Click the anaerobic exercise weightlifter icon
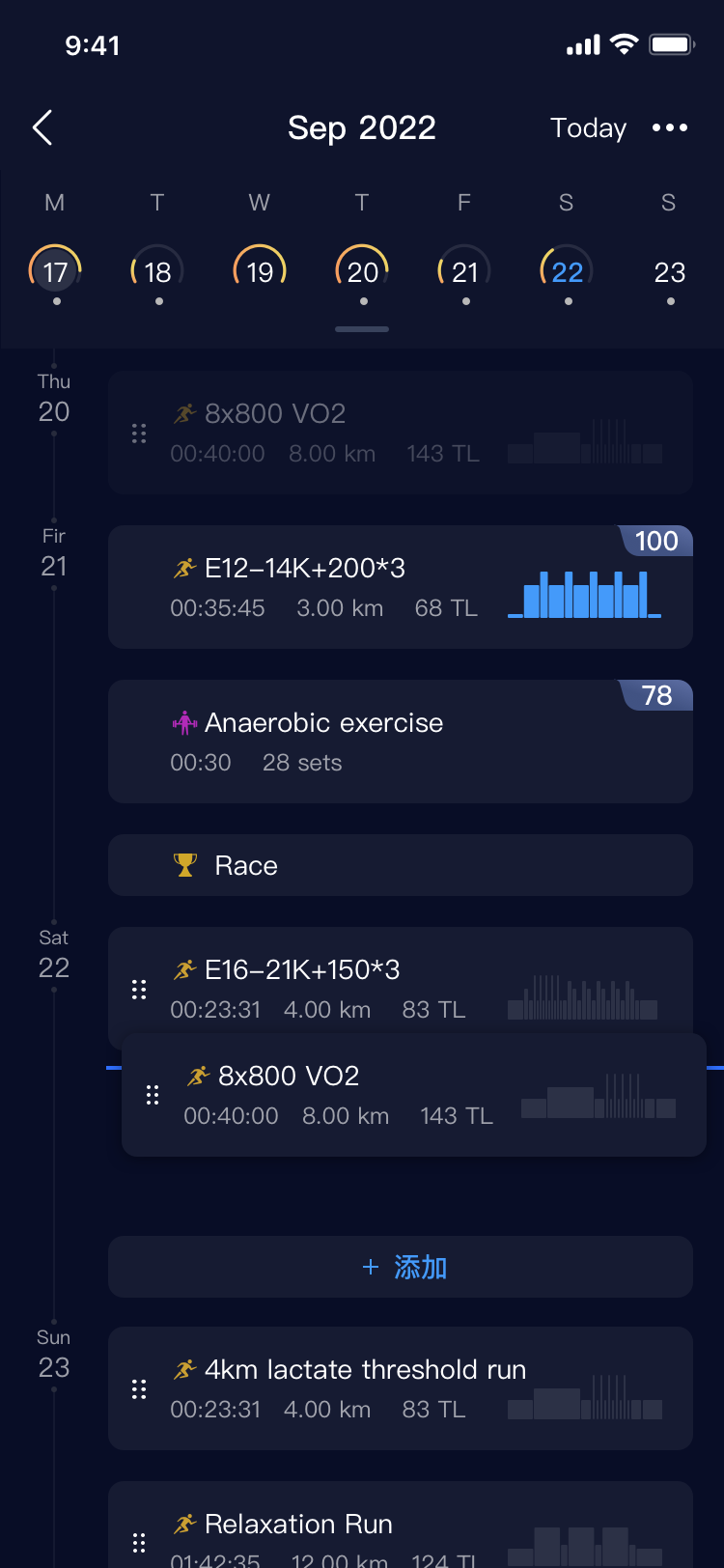724x1568 pixels. click(x=184, y=722)
